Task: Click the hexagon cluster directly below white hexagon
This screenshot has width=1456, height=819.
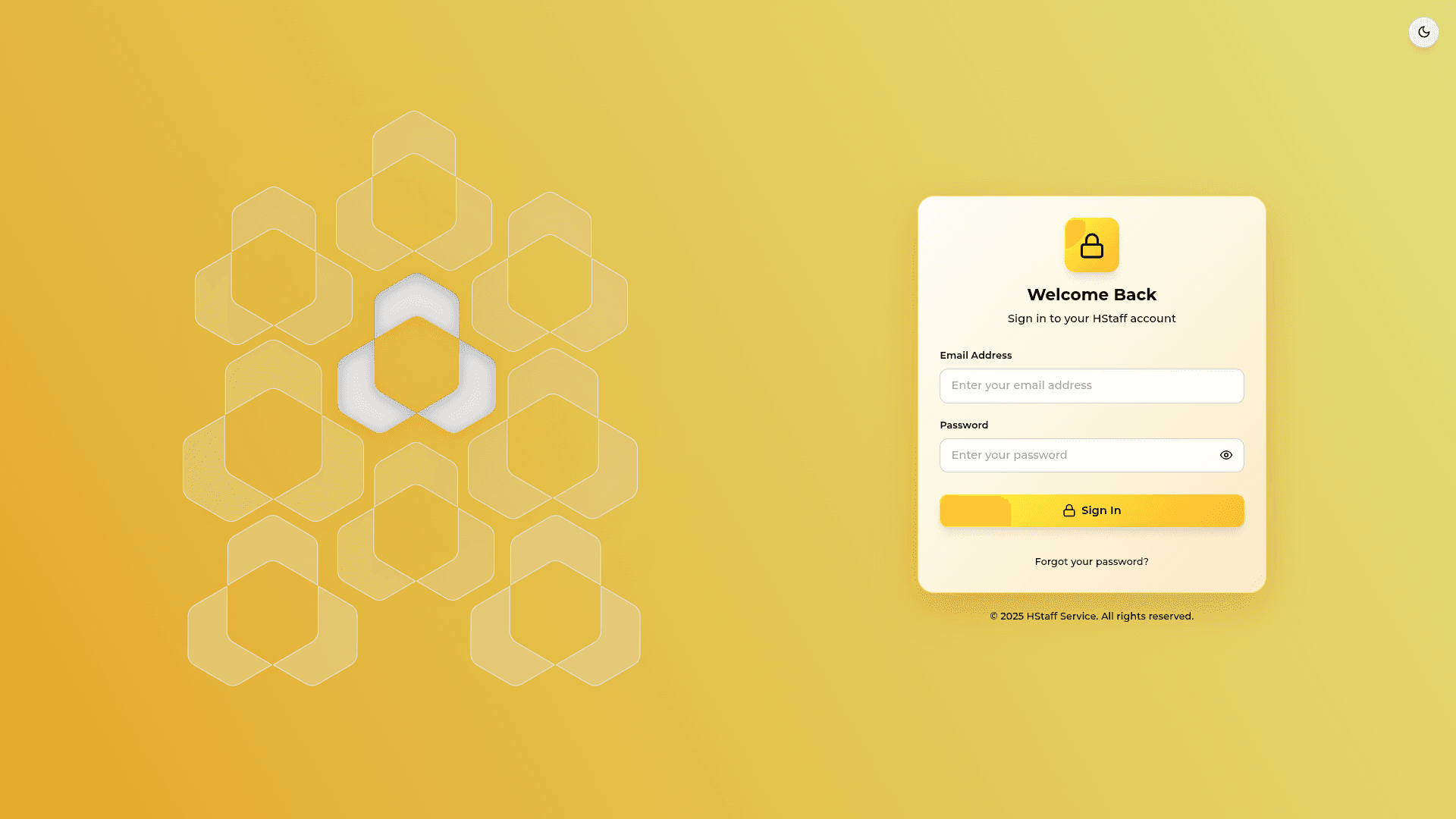Action: [416, 523]
